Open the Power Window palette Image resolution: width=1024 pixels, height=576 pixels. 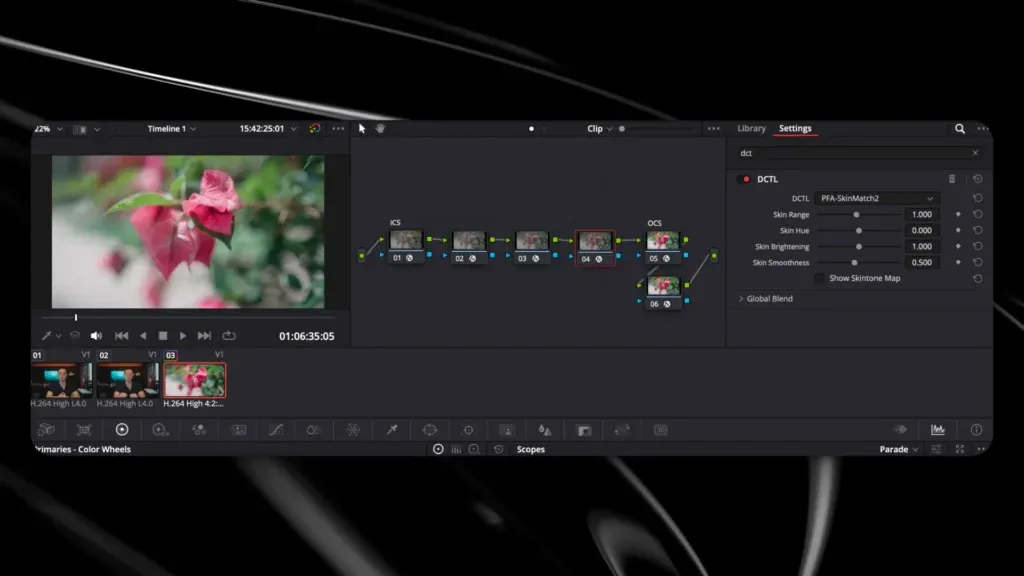430,430
